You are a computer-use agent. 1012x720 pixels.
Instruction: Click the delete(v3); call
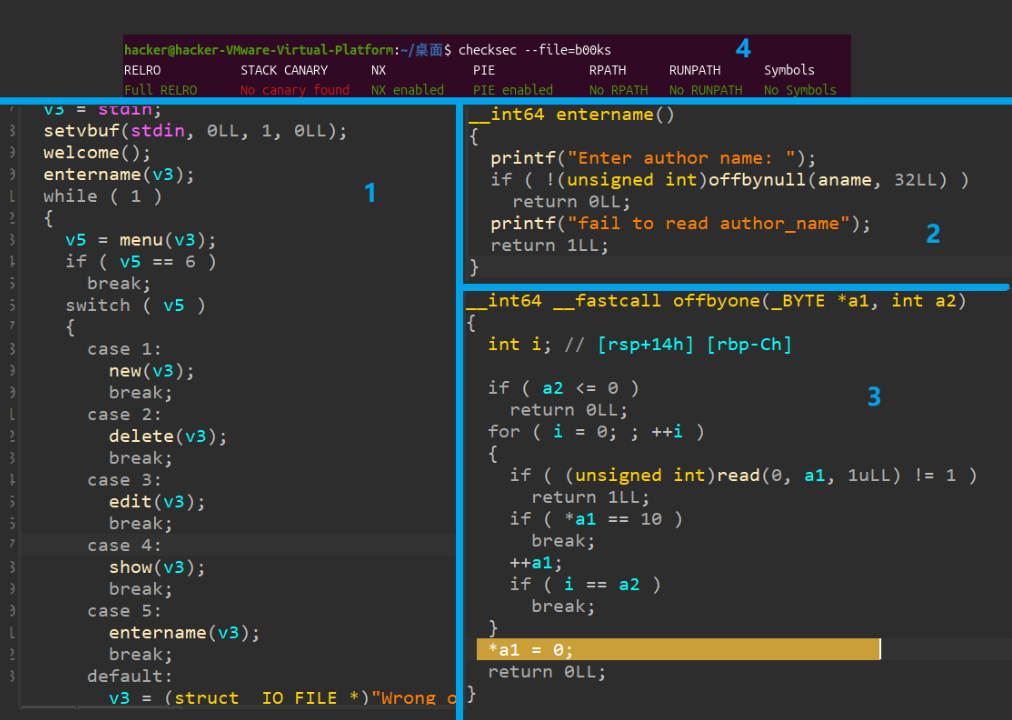pos(168,436)
